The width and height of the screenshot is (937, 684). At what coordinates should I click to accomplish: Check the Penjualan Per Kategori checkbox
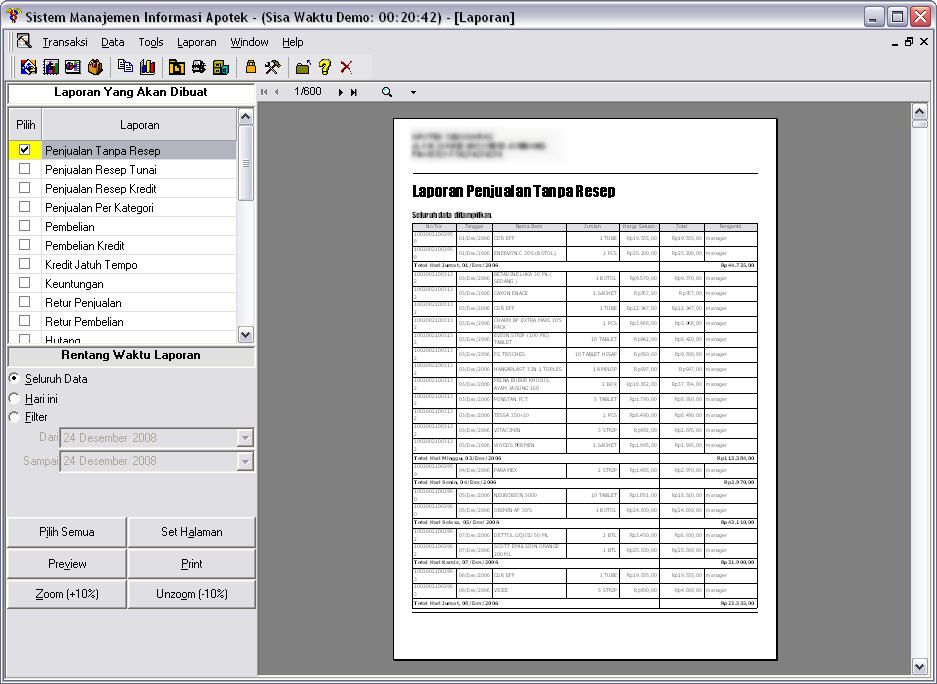[x=25, y=207]
